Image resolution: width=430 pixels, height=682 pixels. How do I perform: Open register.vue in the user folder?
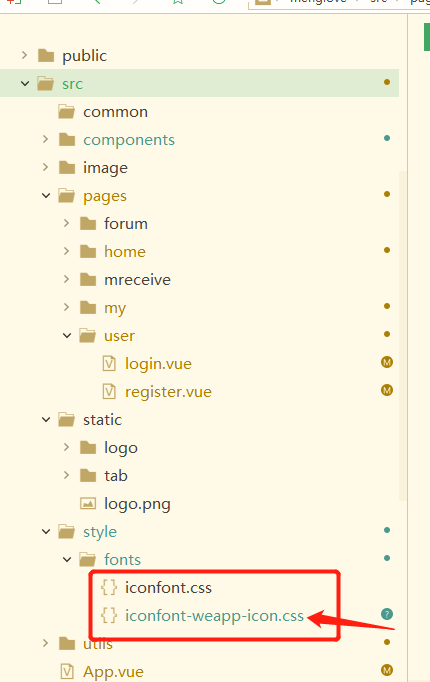168,392
